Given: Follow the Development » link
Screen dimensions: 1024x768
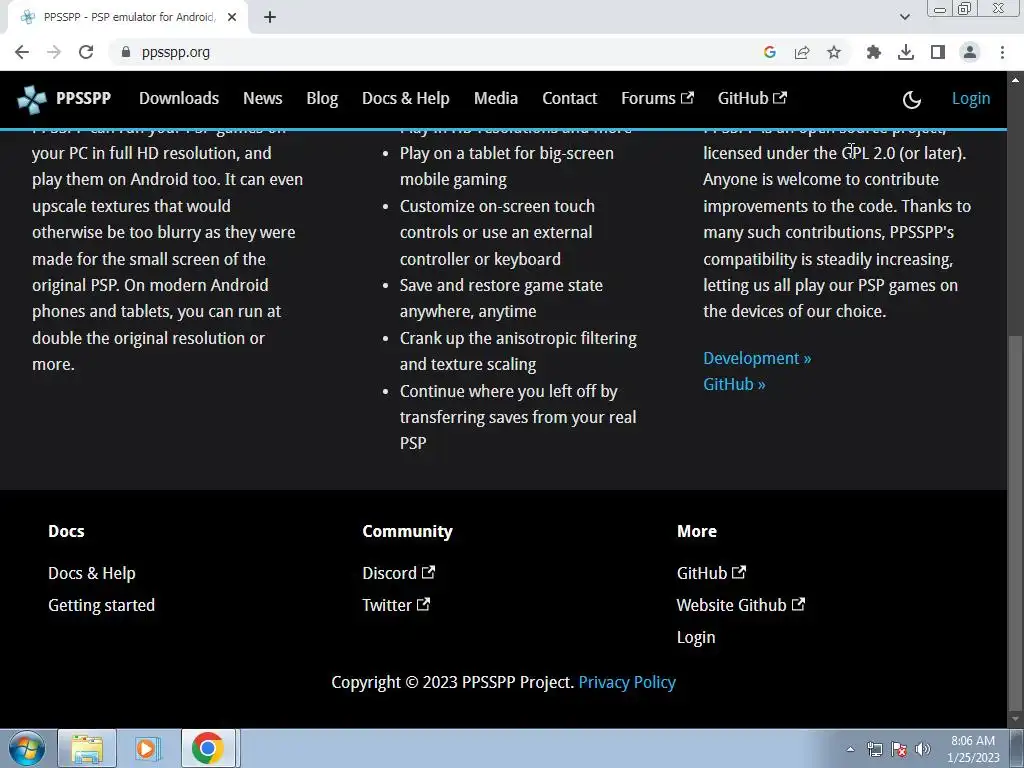Looking at the screenshot, I should click(757, 359).
